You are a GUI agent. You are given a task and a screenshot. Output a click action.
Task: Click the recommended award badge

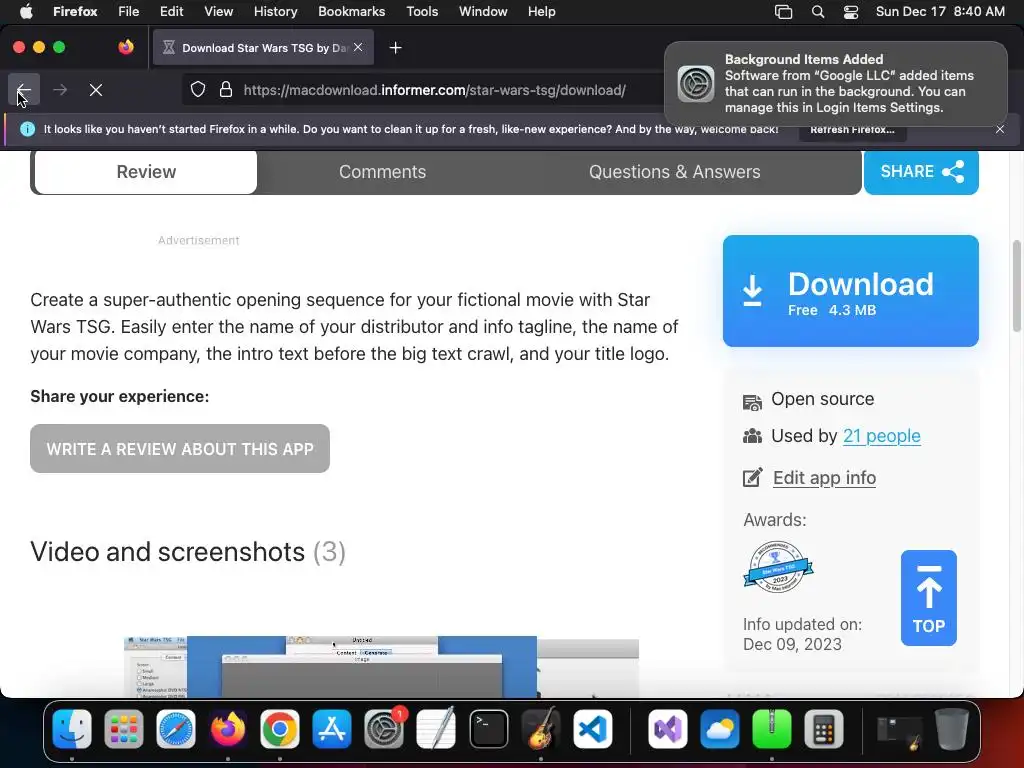(778, 567)
